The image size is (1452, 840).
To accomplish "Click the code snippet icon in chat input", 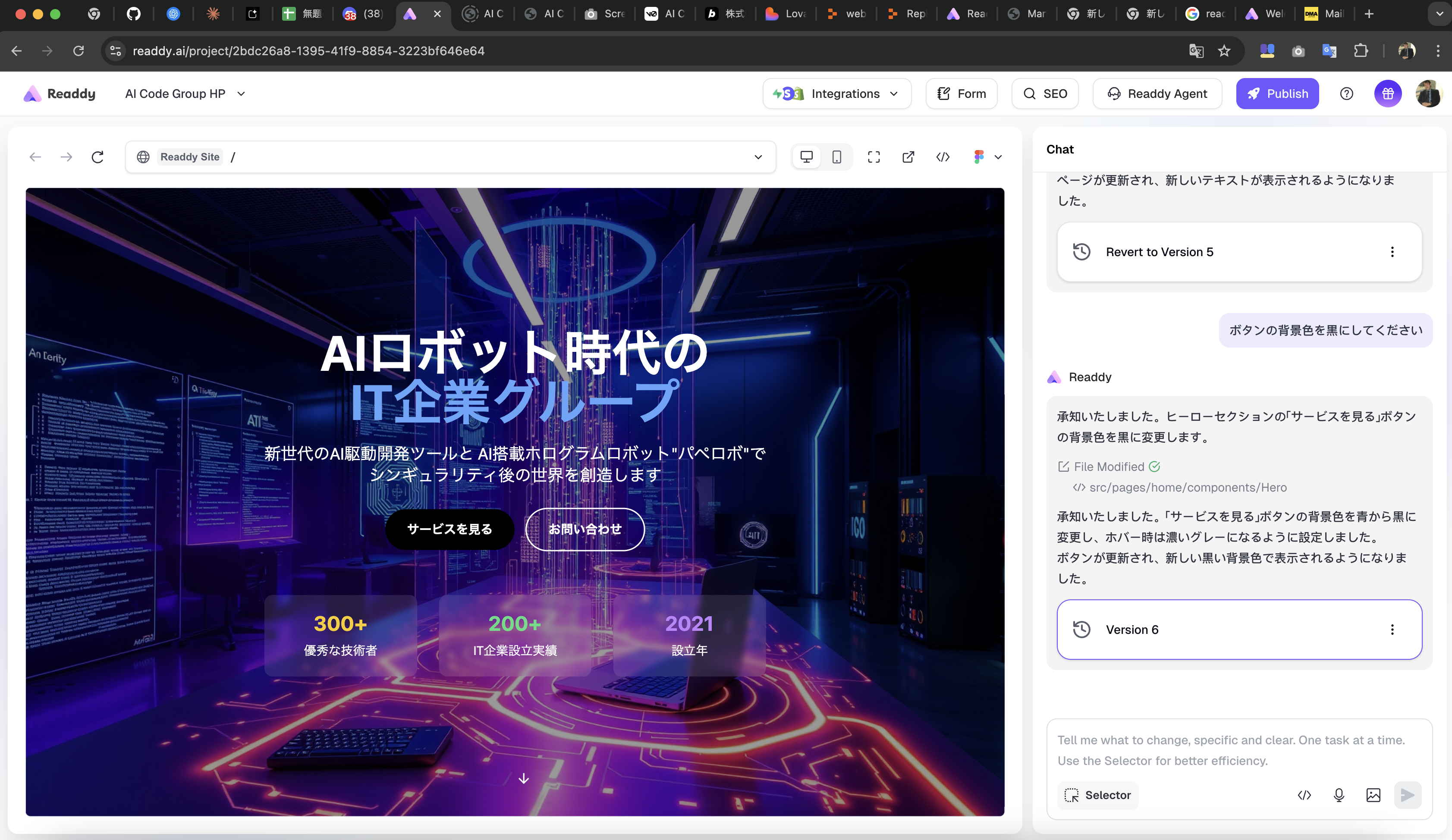I will [x=1304, y=795].
